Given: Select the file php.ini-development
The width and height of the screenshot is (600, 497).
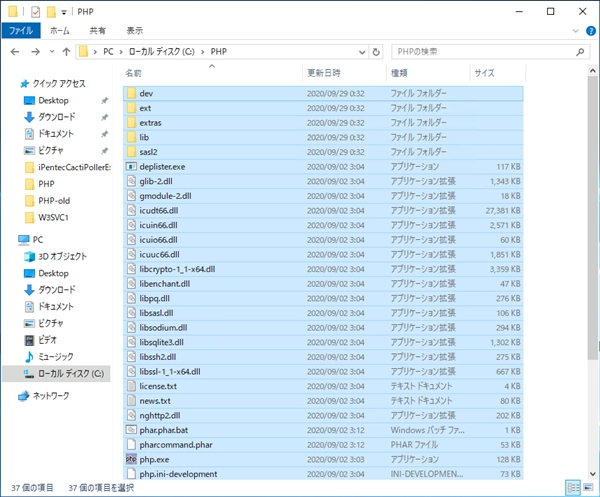Looking at the screenshot, I should [323, 474].
